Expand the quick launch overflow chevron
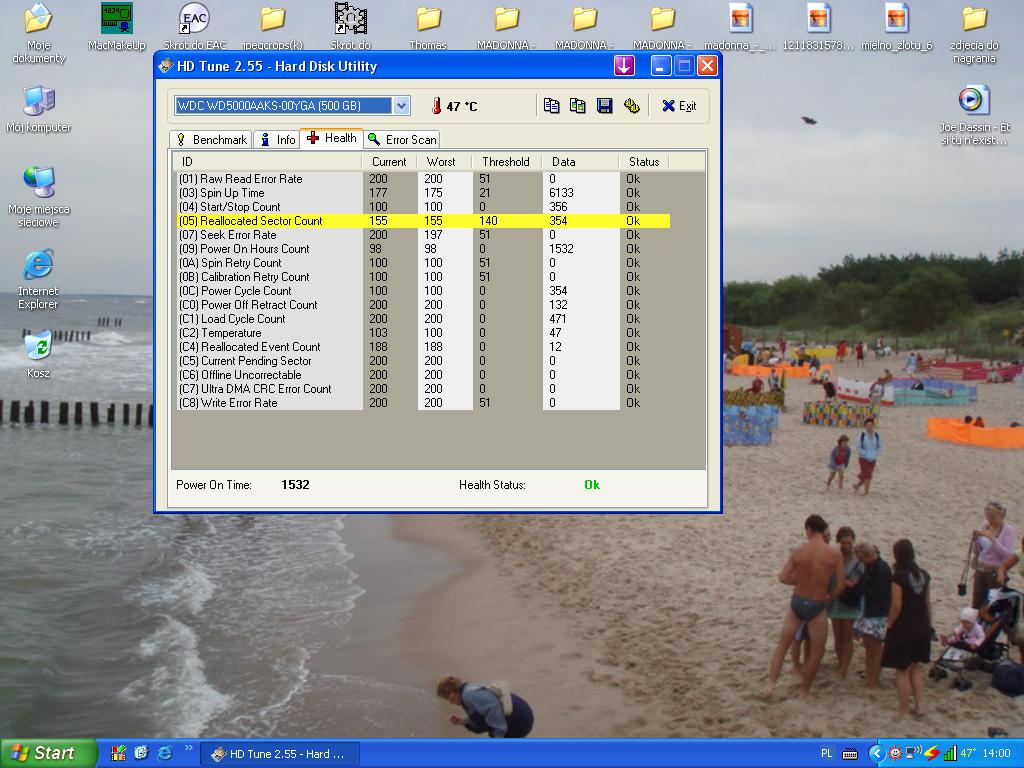The height and width of the screenshot is (768, 1024). click(189, 748)
